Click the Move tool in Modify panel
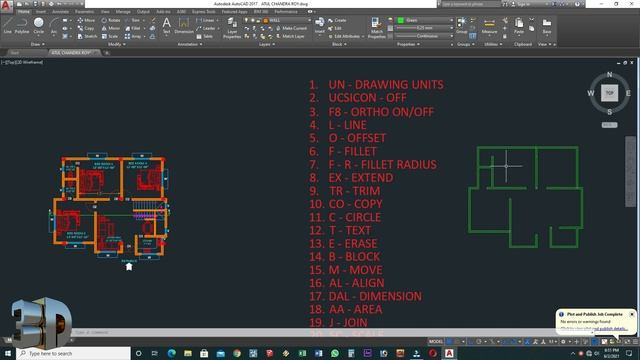640x360 pixels. point(86,20)
